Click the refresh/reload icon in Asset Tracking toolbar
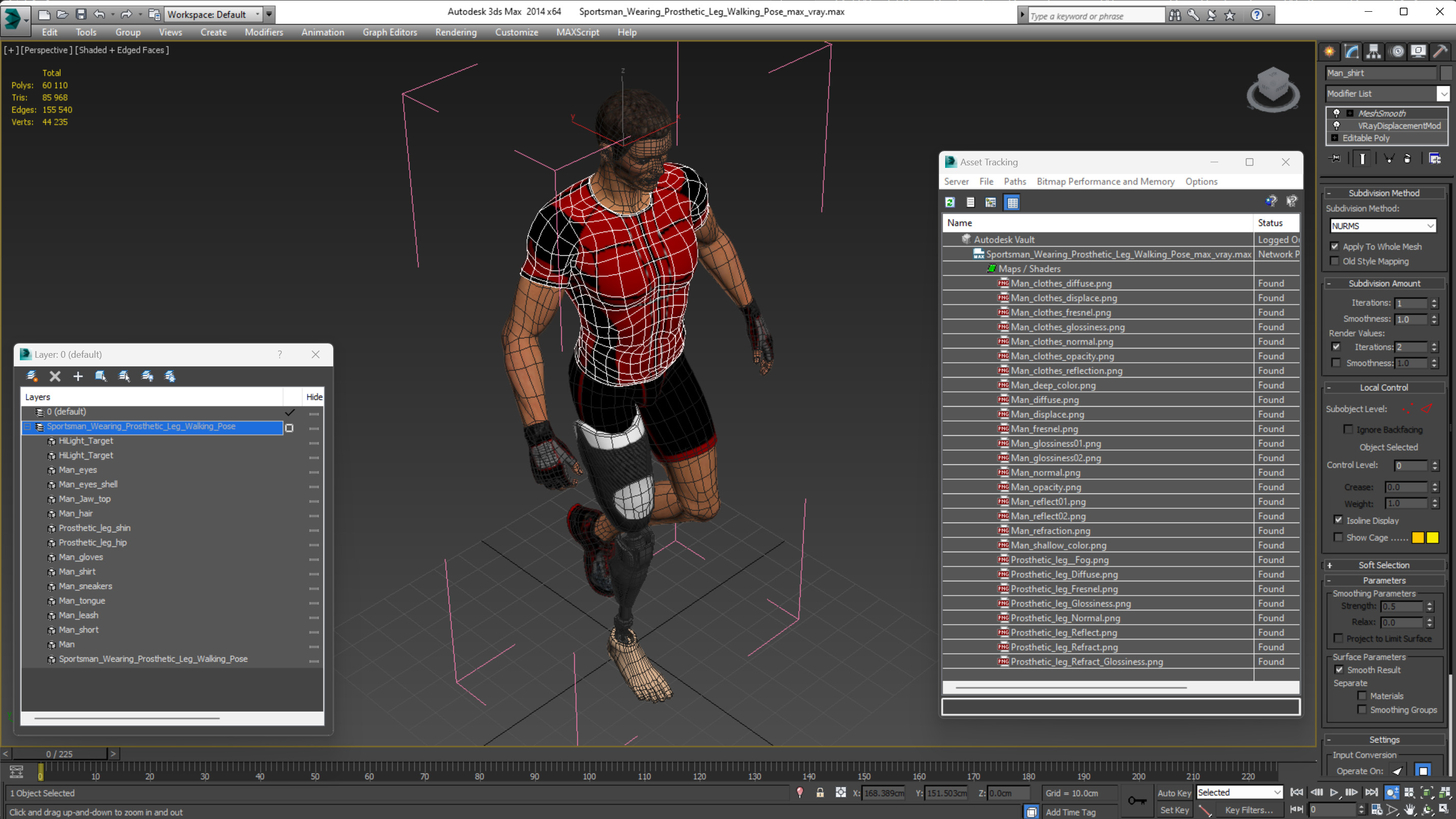Image resolution: width=1456 pixels, height=819 pixels. pos(951,202)
